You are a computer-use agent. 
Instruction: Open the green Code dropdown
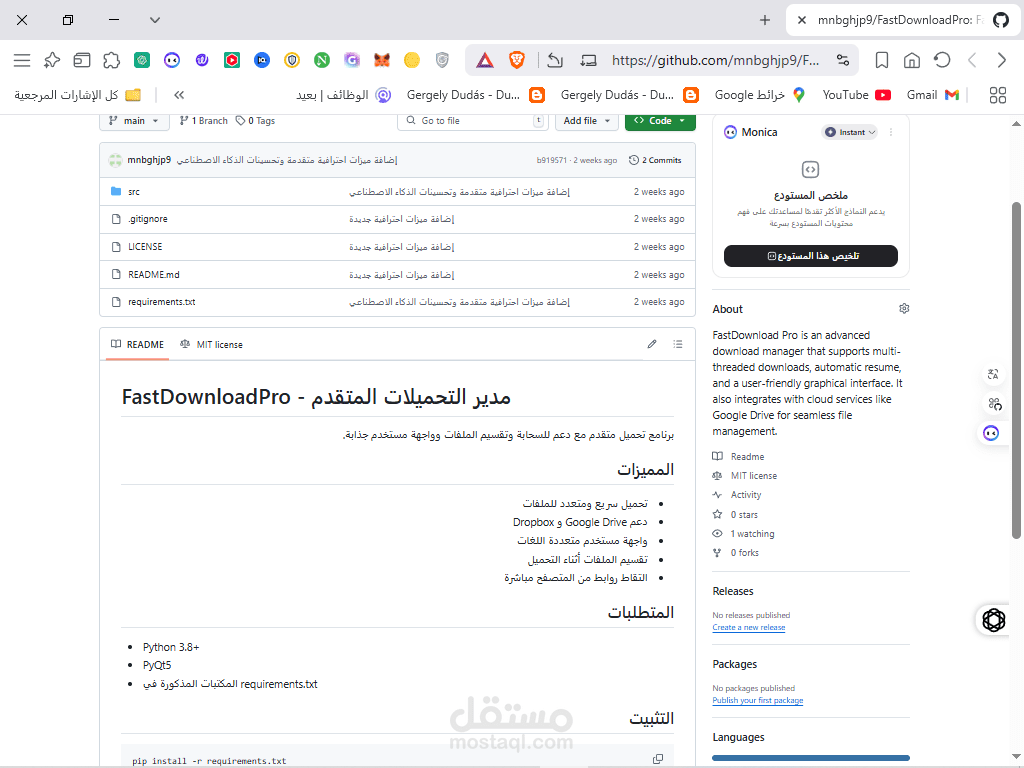coord(660,121)
